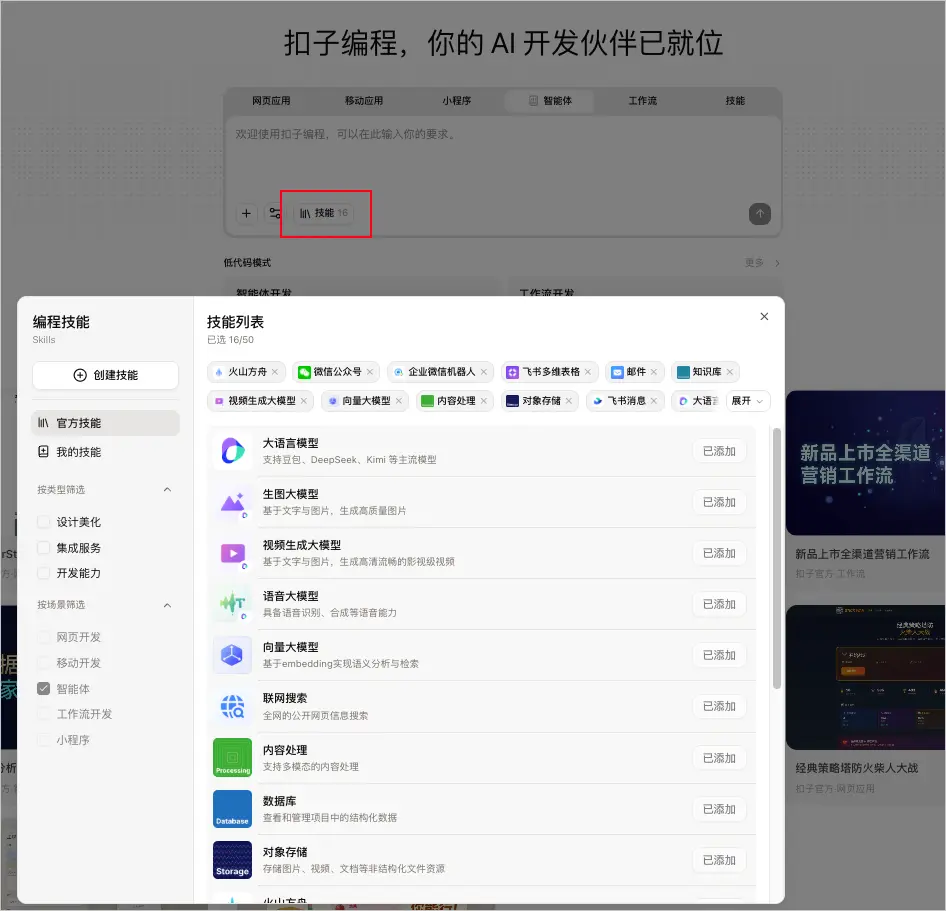Open the 新品上市全渠道营销工作流 thumbnail
The height and width of the screenshot is (911, 946).
(865, 463)
